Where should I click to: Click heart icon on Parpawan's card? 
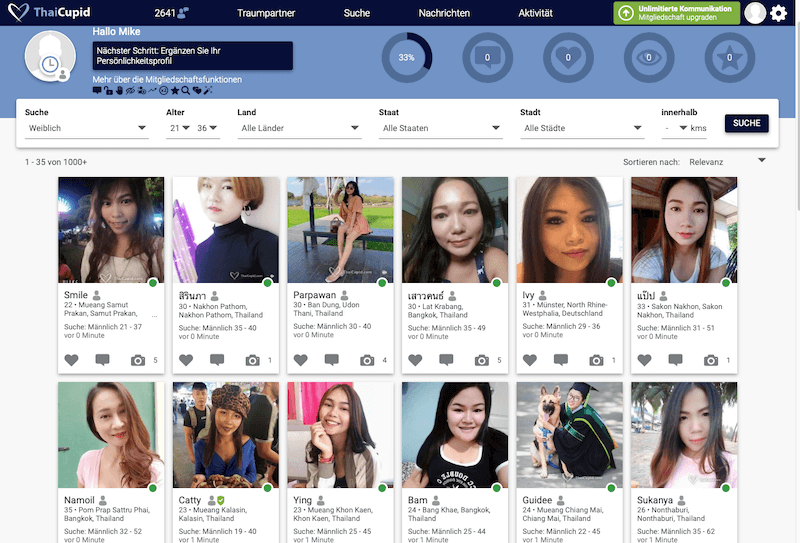pos(301,360)
